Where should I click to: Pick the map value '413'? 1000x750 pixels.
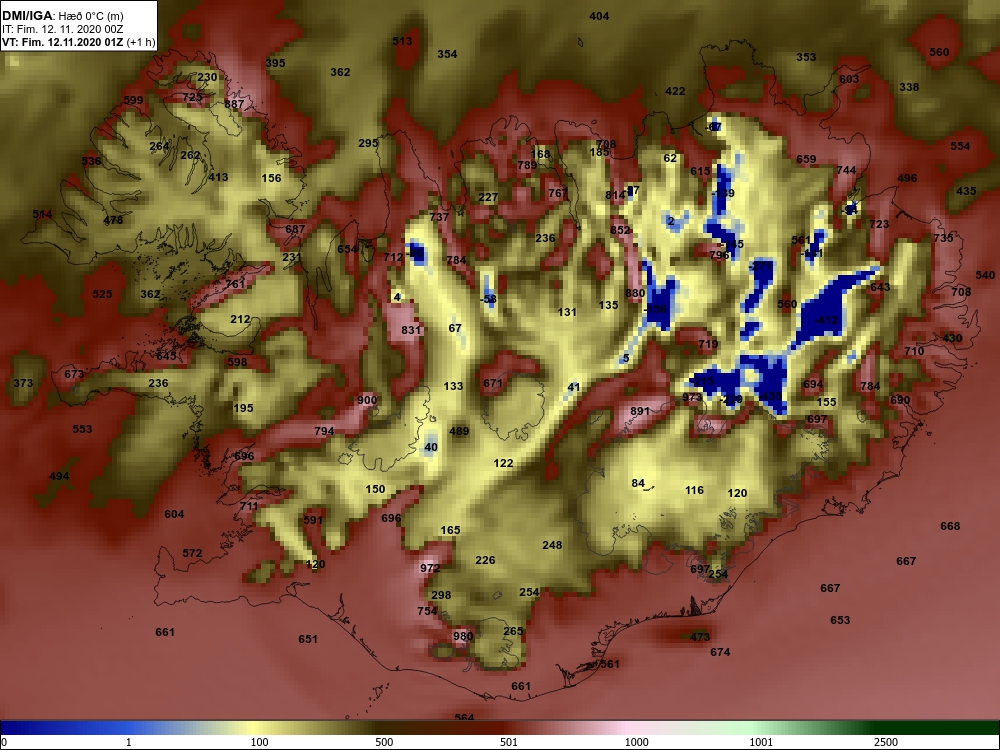[218, 177]
